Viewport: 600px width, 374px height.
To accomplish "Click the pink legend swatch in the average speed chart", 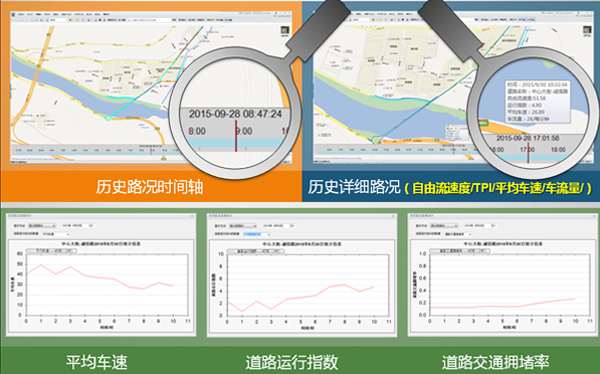I will pyautogui.click(x=31, y=251).
